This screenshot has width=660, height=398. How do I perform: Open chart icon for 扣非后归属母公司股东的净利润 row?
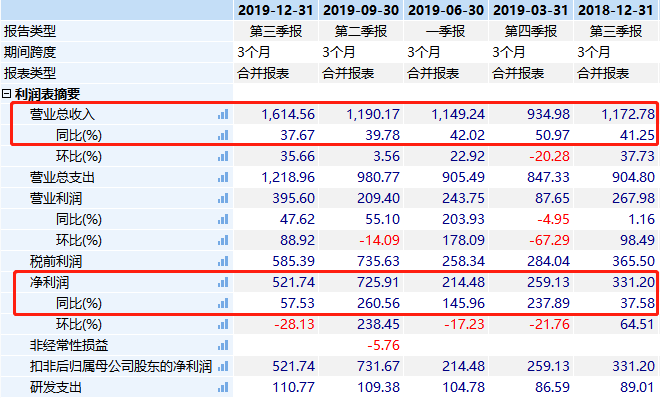pos(223,366)
